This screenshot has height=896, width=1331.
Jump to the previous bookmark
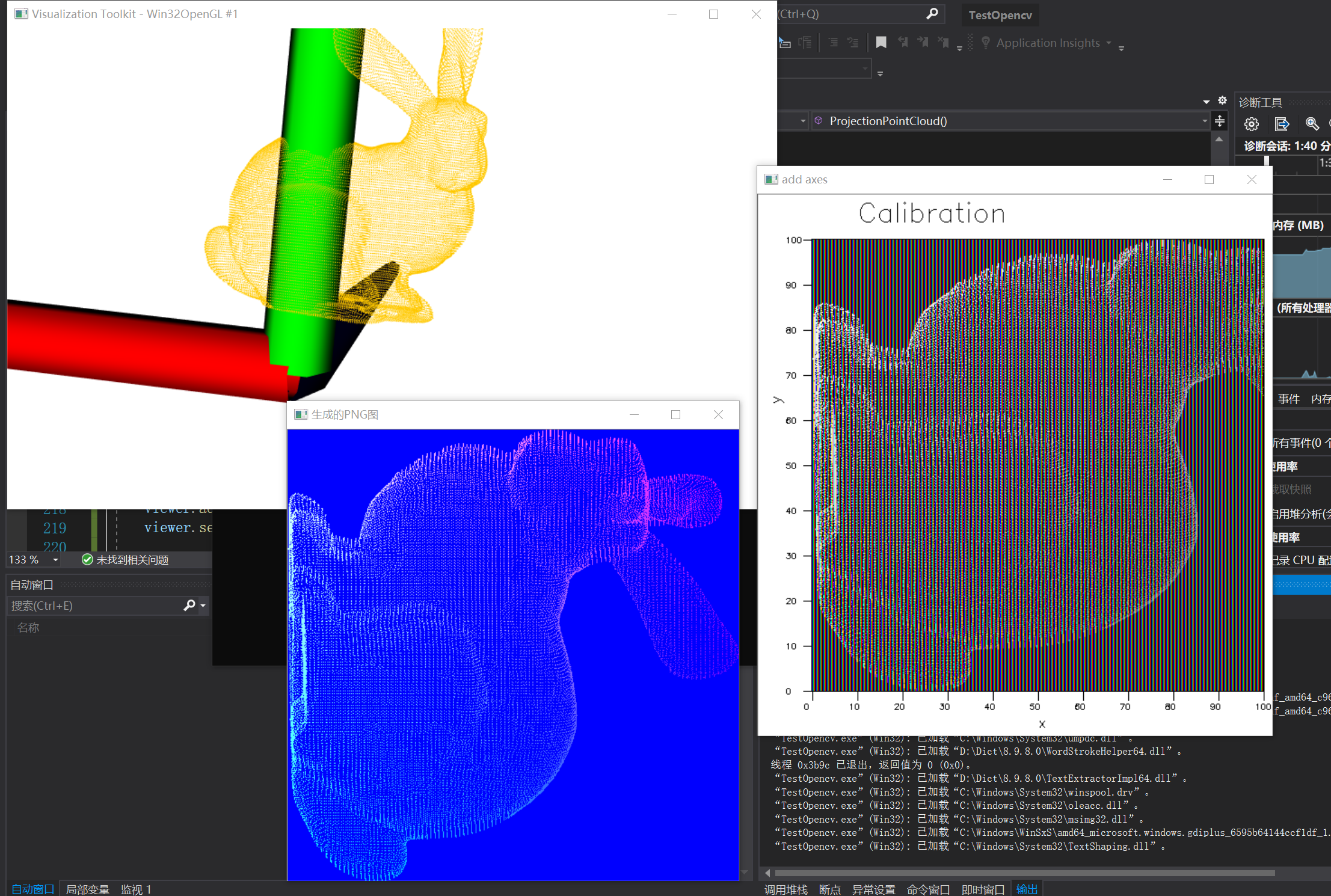click(904, 42)
